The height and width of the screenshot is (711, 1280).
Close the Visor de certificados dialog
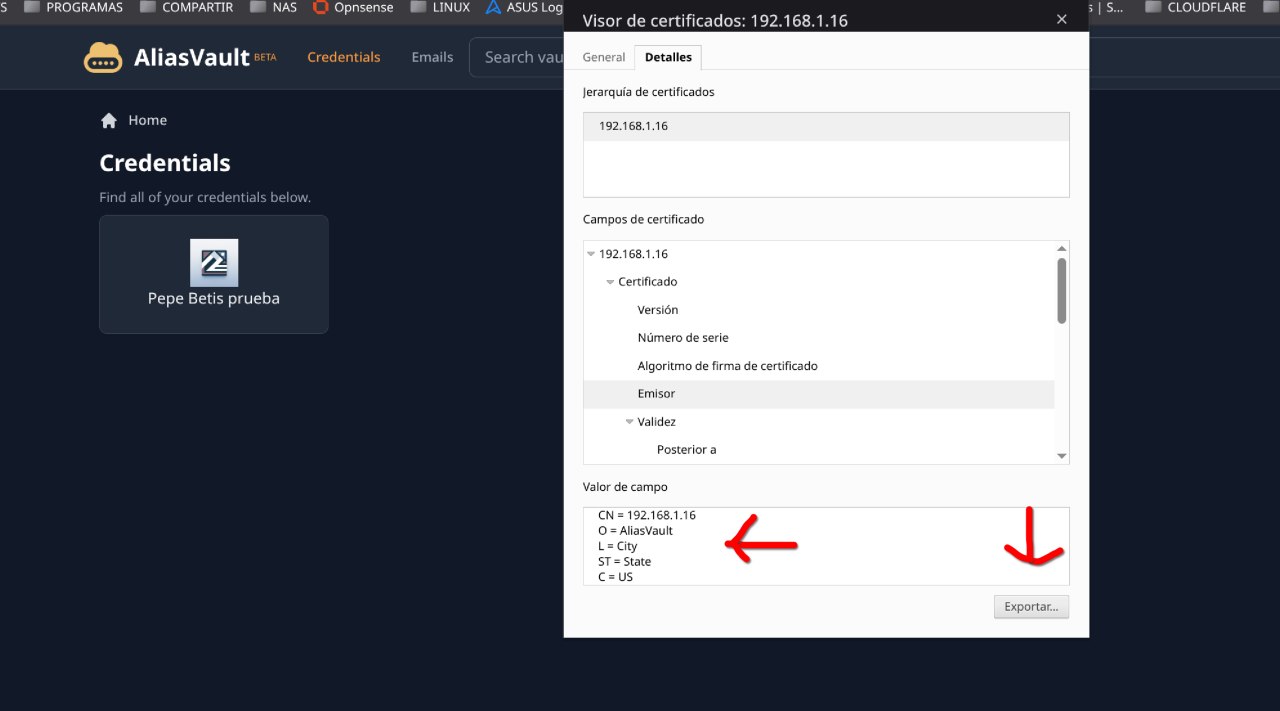(1062, 19)
